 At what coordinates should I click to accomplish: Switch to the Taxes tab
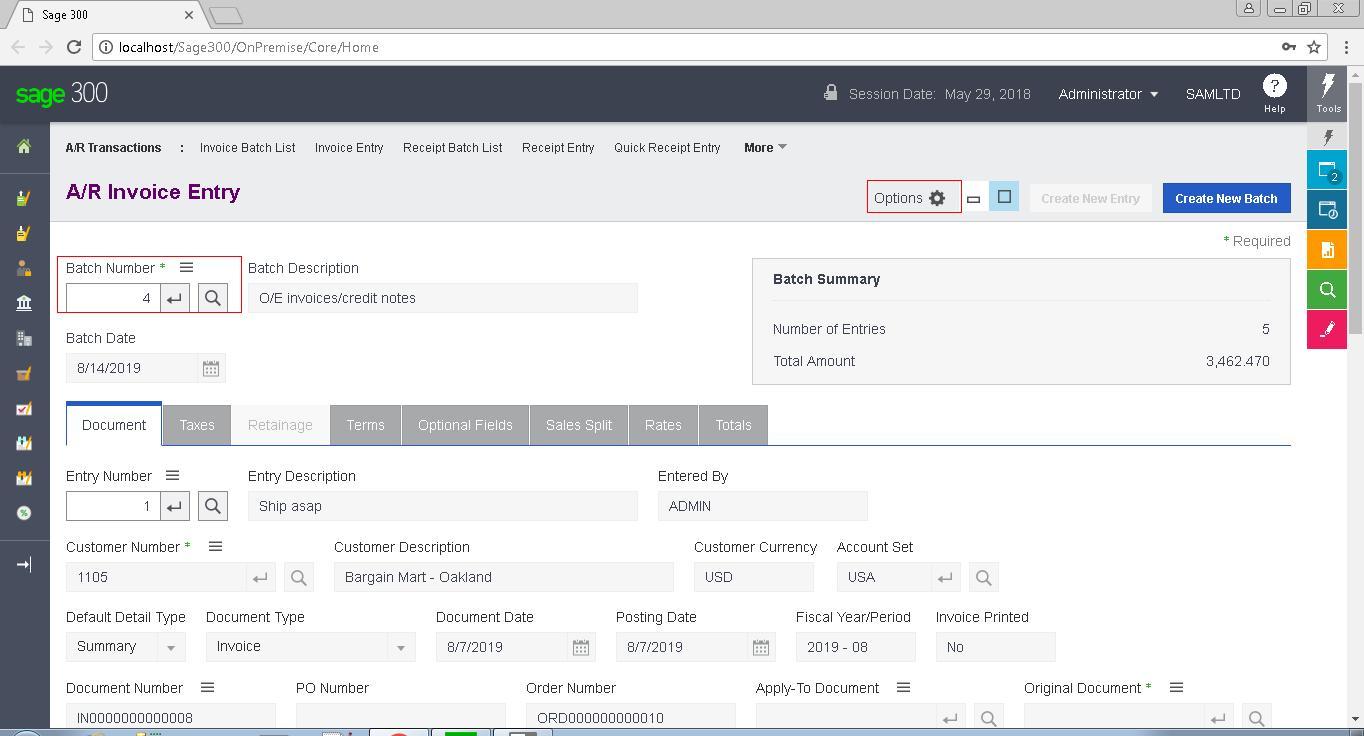[197, 425]
